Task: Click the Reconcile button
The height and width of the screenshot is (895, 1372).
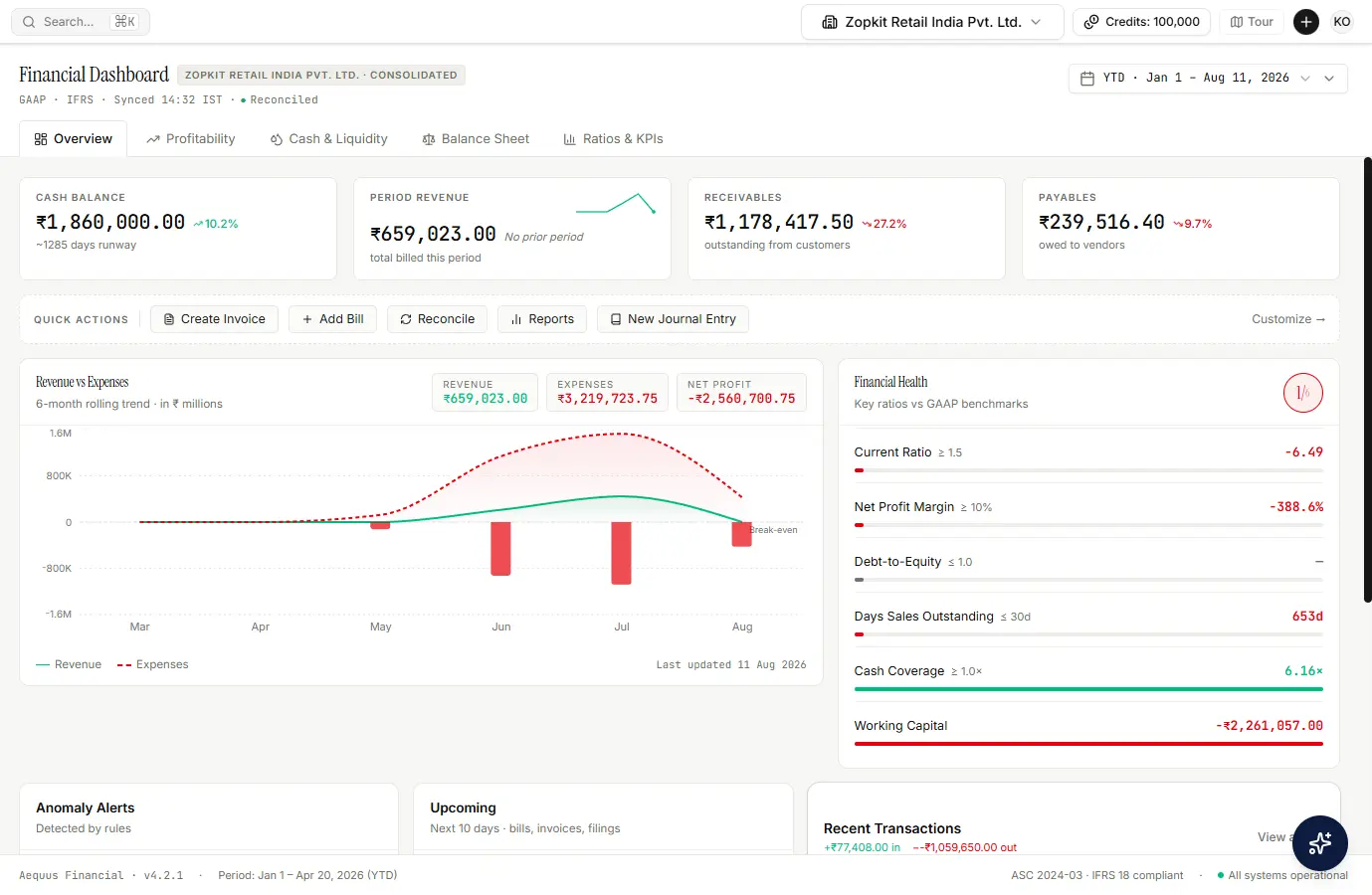Action: (437, 319)
